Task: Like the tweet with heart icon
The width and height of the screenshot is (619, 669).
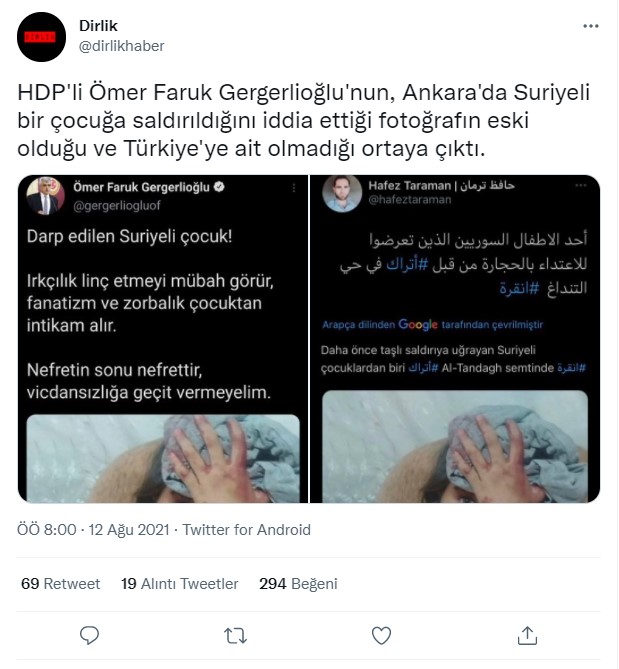Action: [381, 636]
